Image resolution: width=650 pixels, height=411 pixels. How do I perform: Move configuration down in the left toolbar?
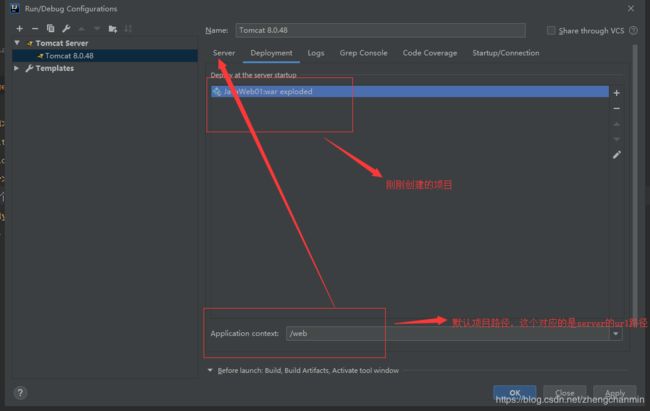tap(97, 29)
